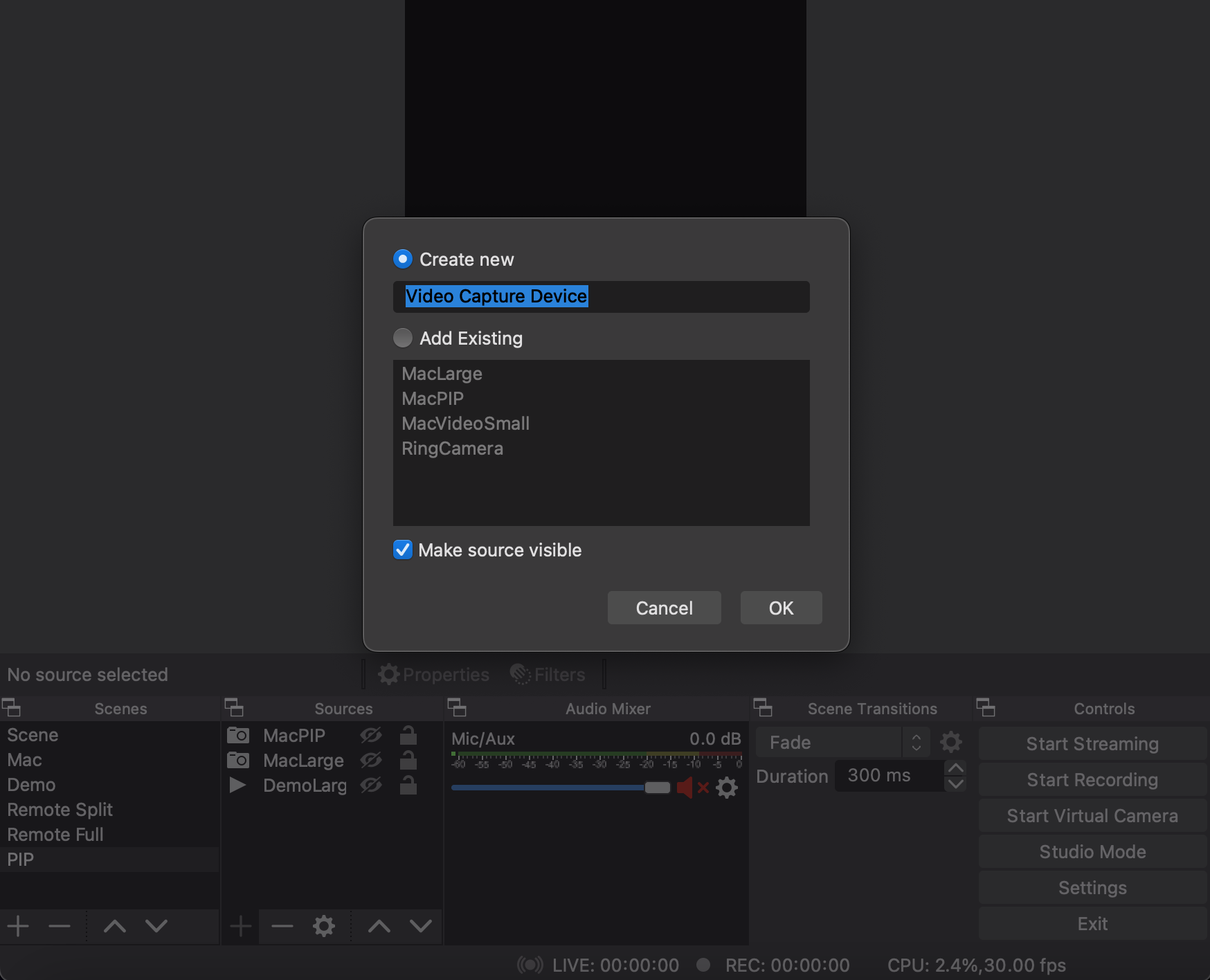Screen dimensions: 1210x980
Task: Remove selected source with minus
Action: click(x=282, y=926)
